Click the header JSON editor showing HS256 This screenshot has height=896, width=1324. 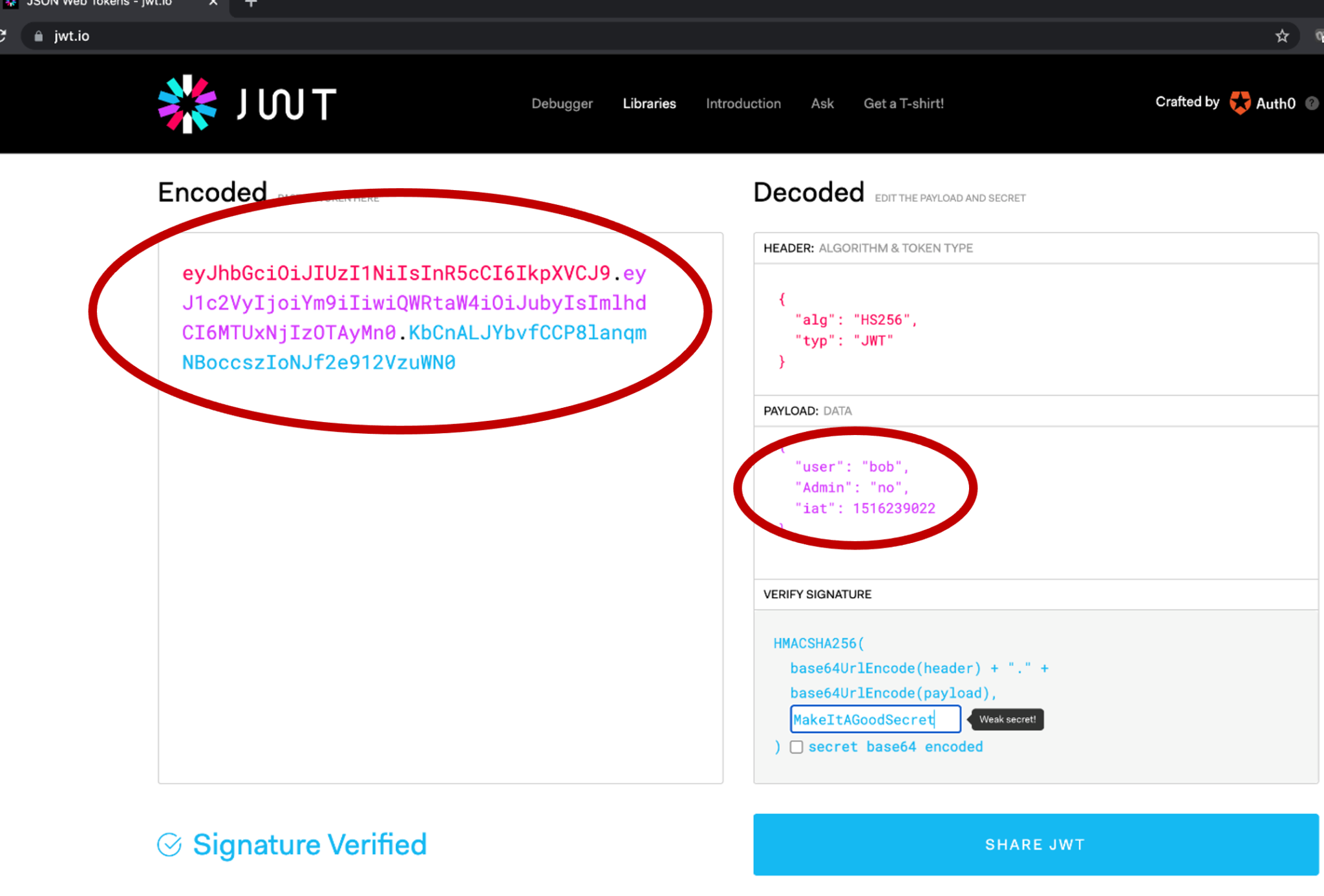pos(1036,329)
